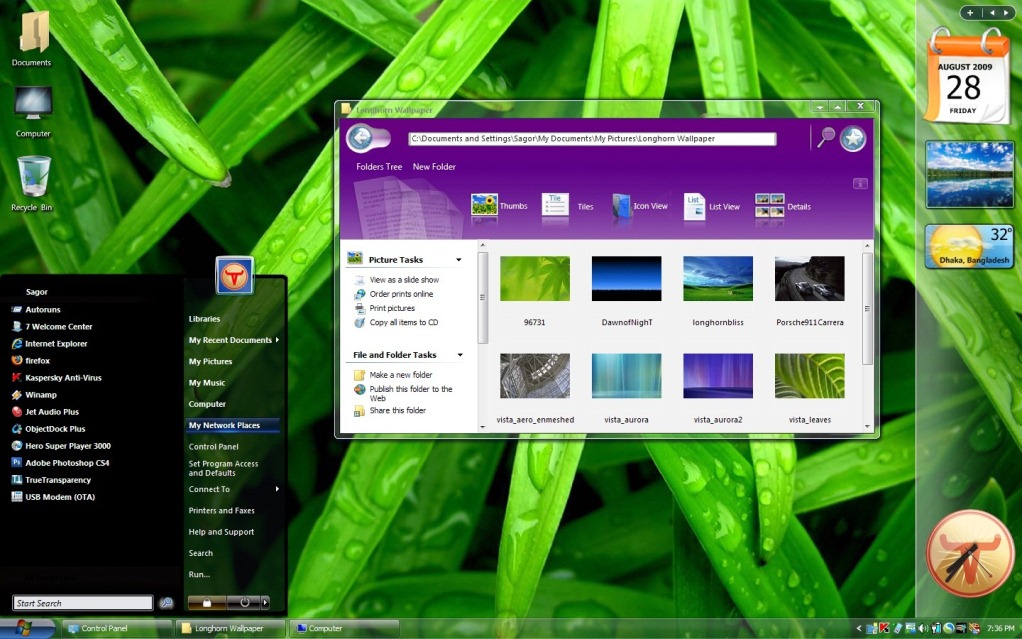Go to previous sidebar gadgets page arrow

point(992,12)
